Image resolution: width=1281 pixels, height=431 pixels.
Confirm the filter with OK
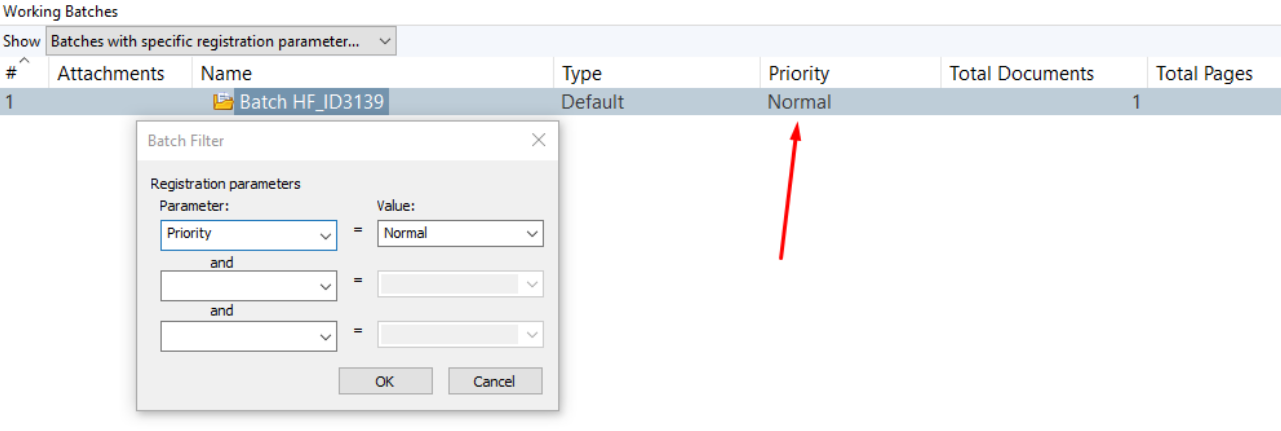pos(385,381)
